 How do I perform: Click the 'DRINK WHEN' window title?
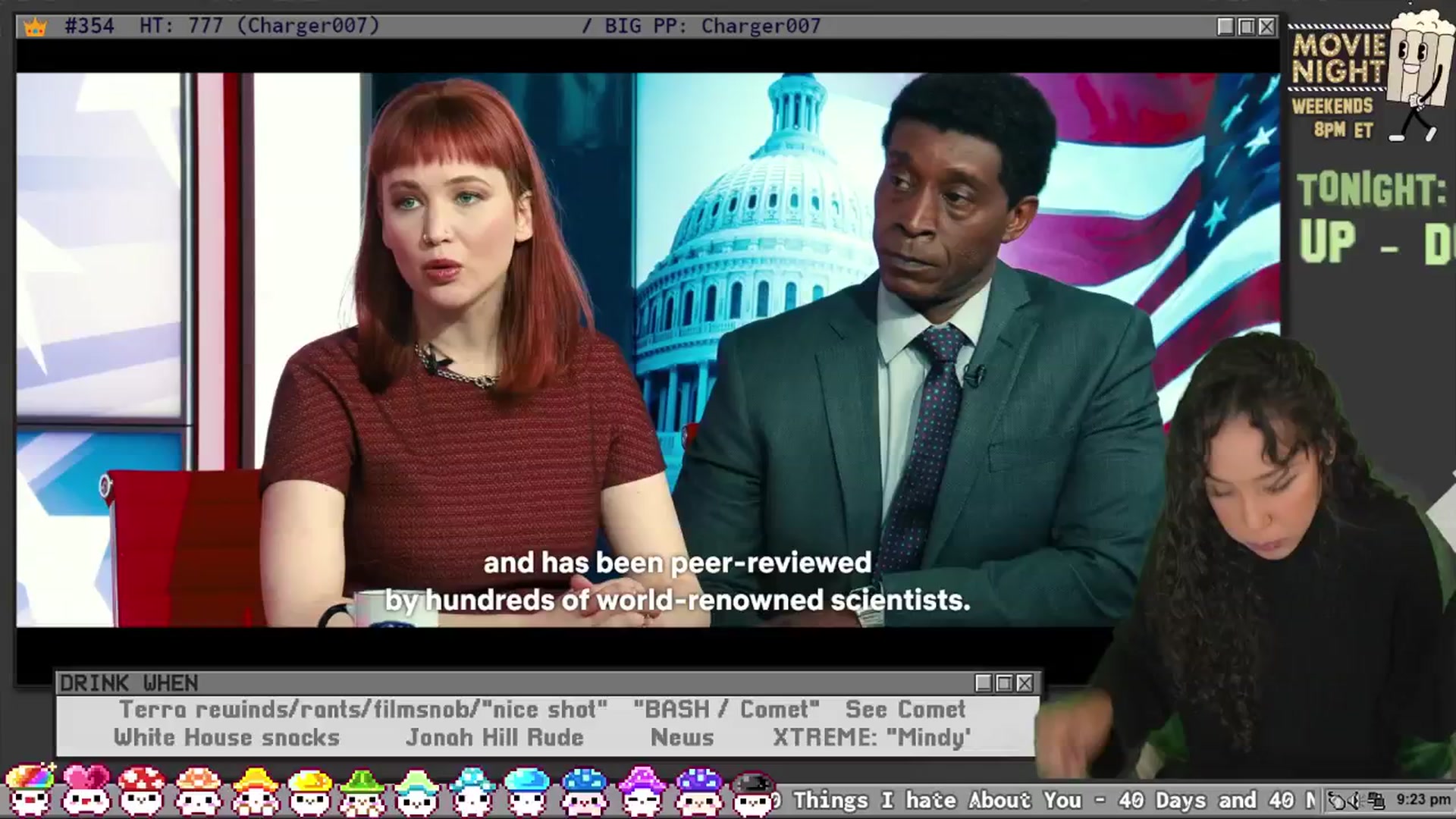(129, 683)
